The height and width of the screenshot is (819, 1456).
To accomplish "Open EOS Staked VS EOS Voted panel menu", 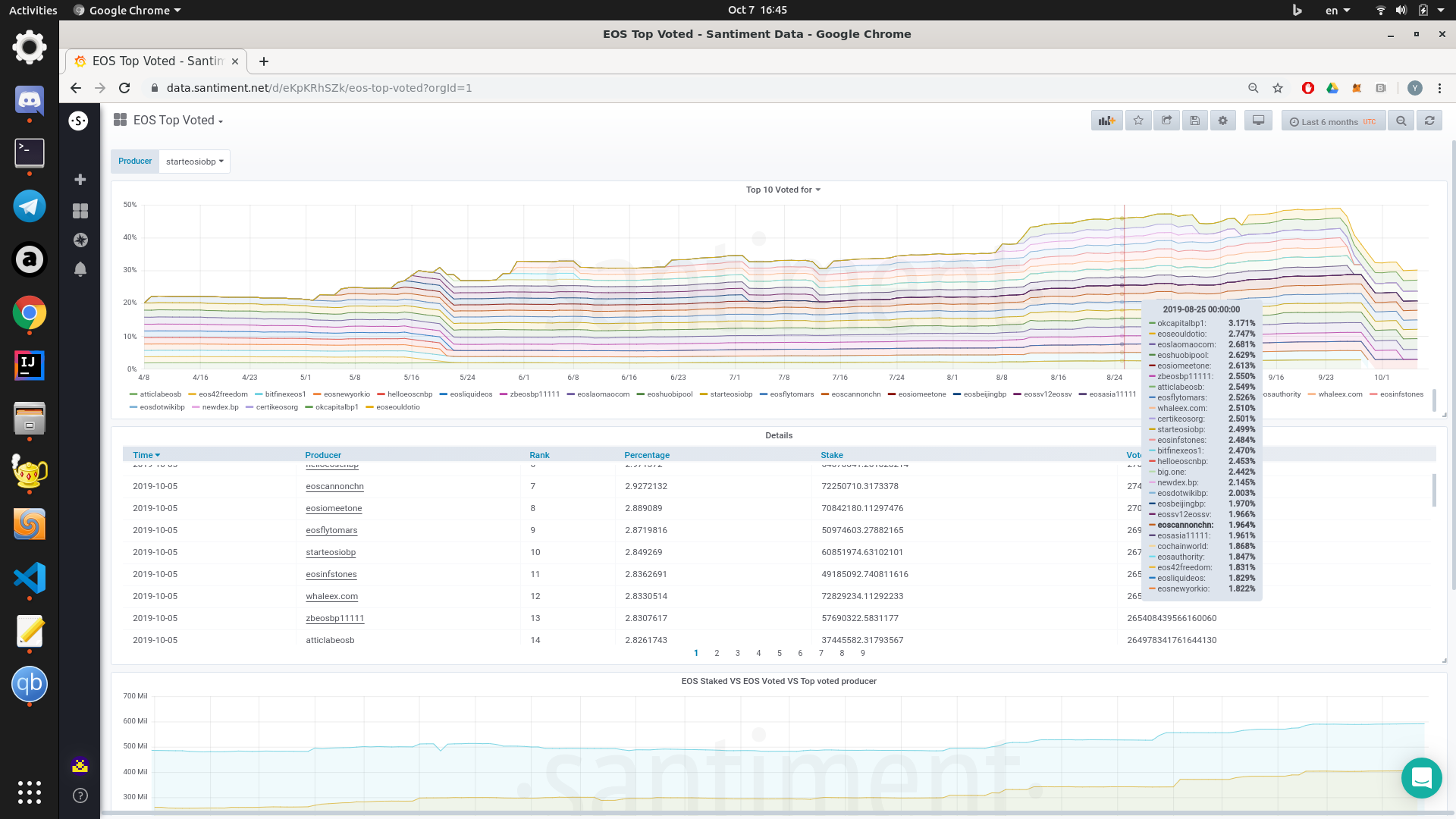I will click(x=779, y=681).
